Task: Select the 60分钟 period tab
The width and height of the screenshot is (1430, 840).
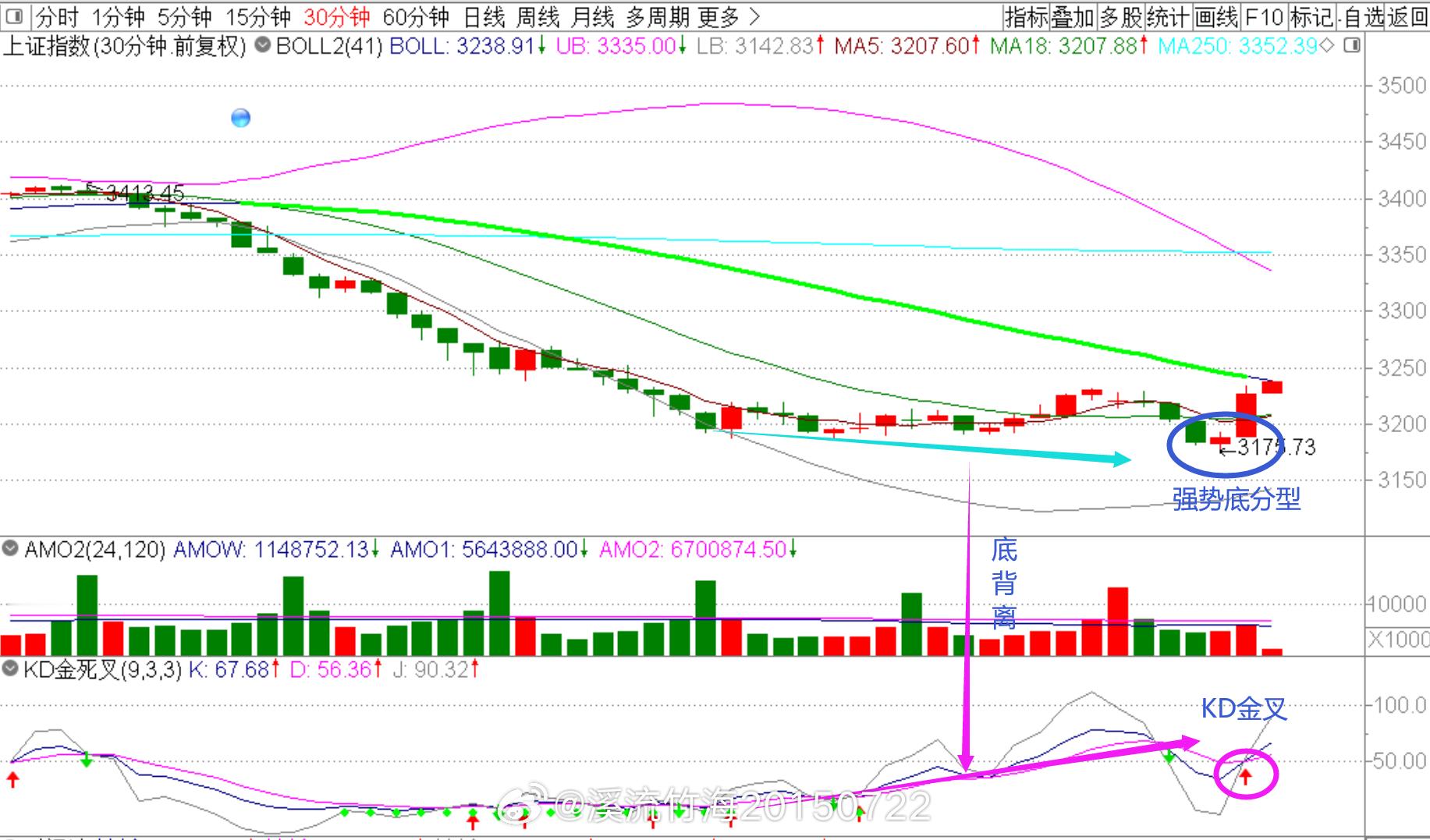Action: point(416,16)
